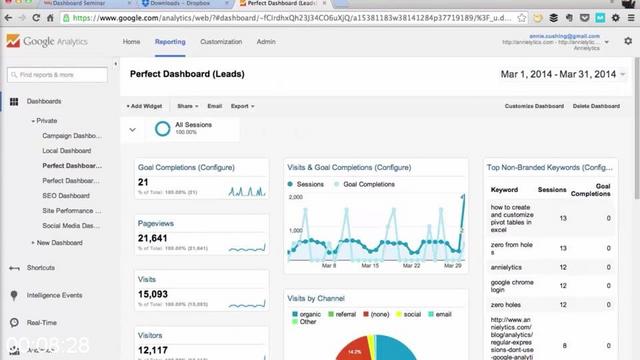Click the referral legend swatch
Screen dimensions: 640x360
[x=331, y=314]
